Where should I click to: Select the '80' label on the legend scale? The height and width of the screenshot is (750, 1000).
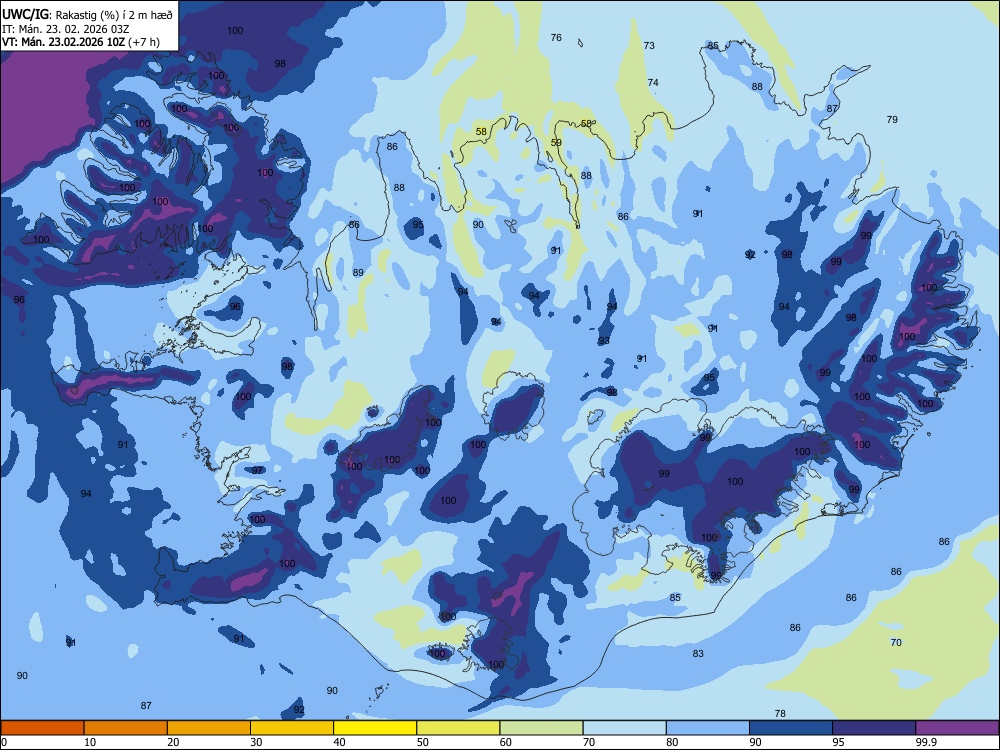[673, 742]
